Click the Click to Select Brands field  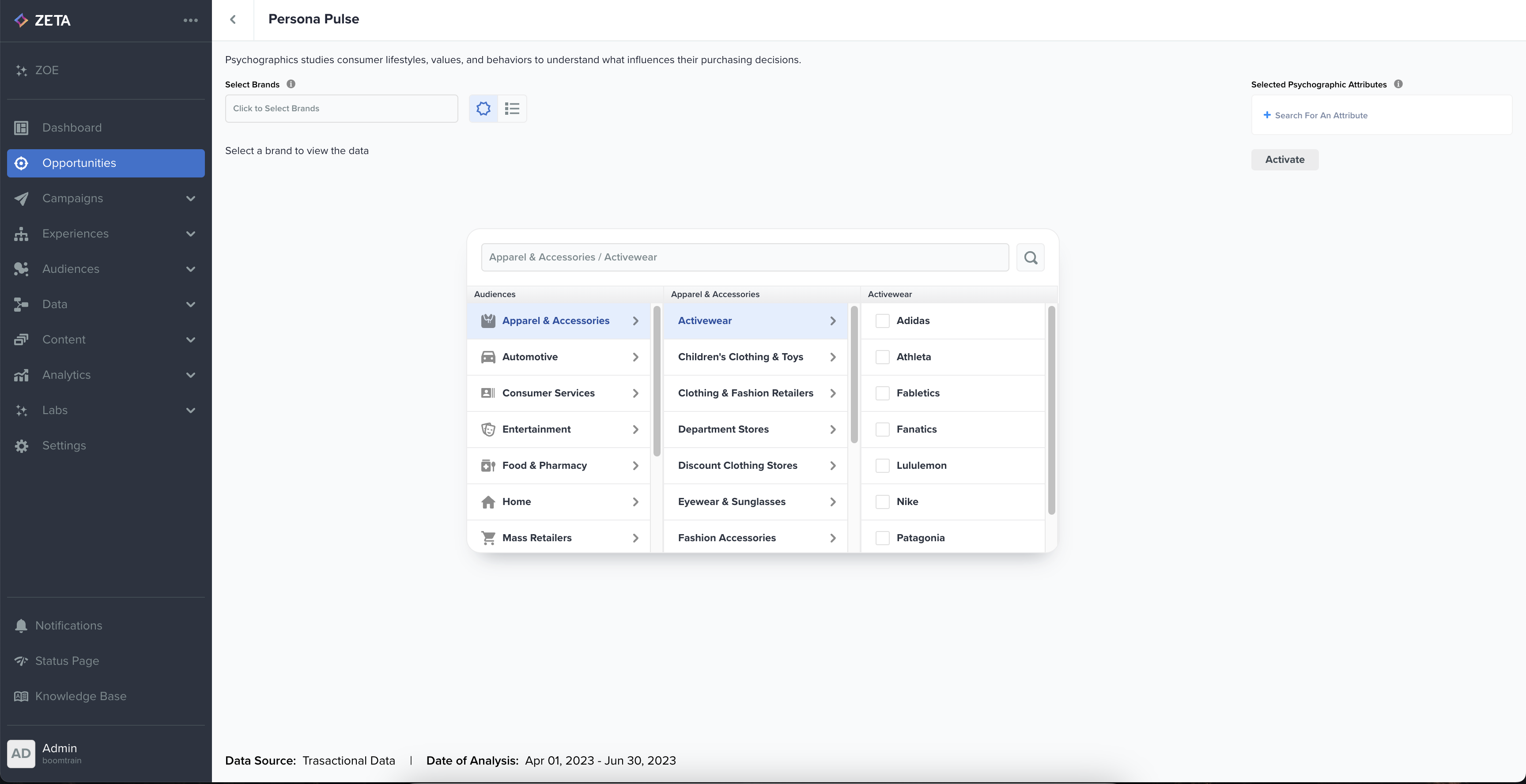point(341,108)
